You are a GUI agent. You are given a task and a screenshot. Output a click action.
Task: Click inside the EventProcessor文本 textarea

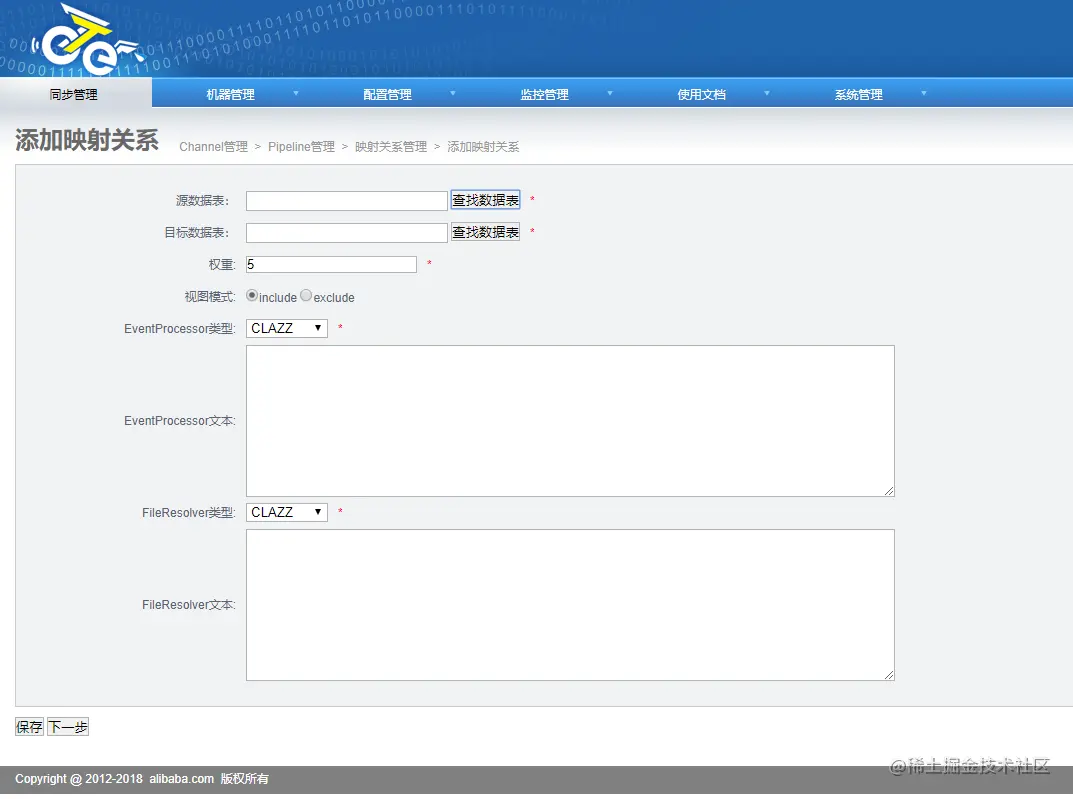click(x=570, y=421)
